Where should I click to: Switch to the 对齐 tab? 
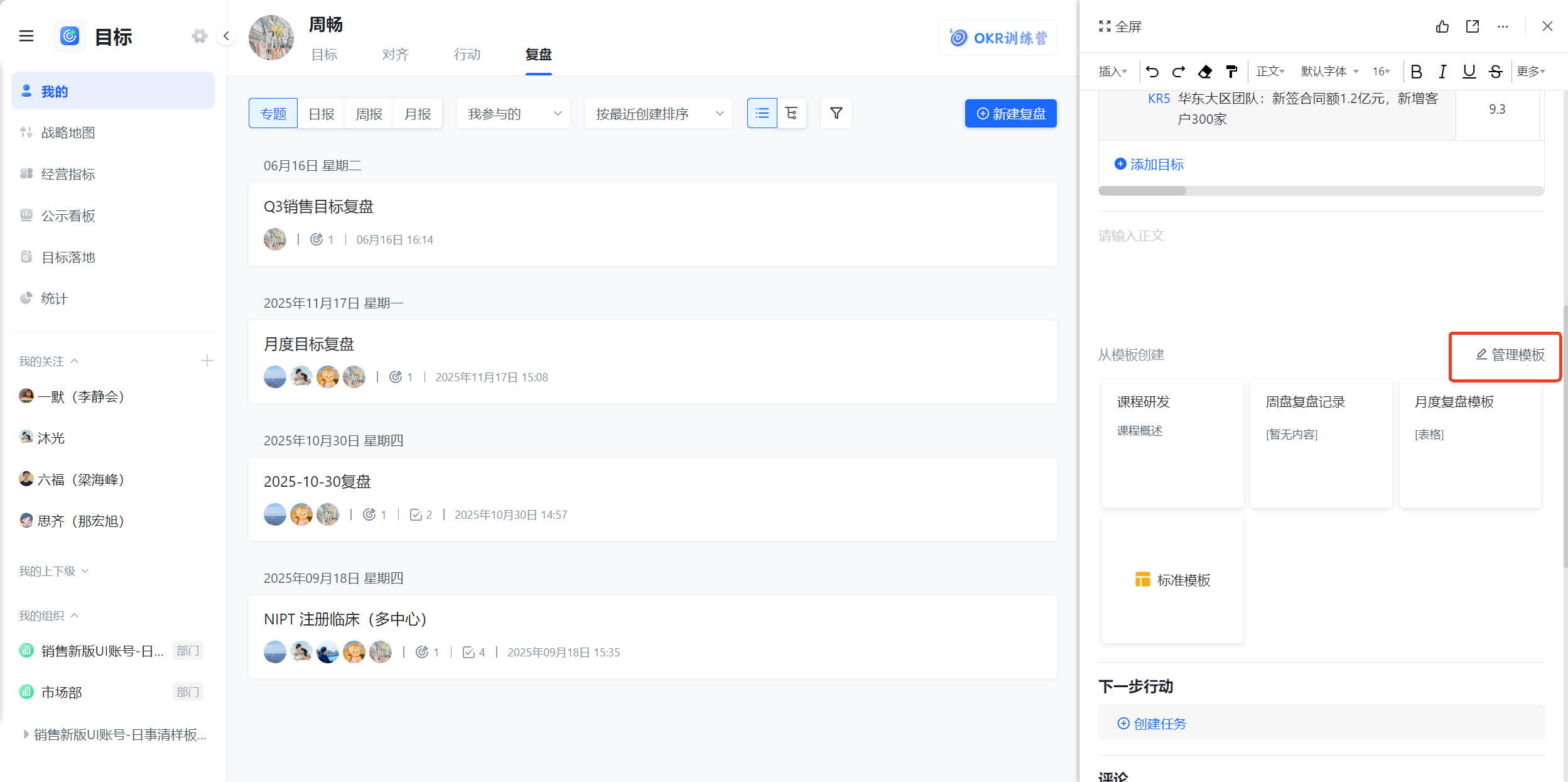click(395, 55)
